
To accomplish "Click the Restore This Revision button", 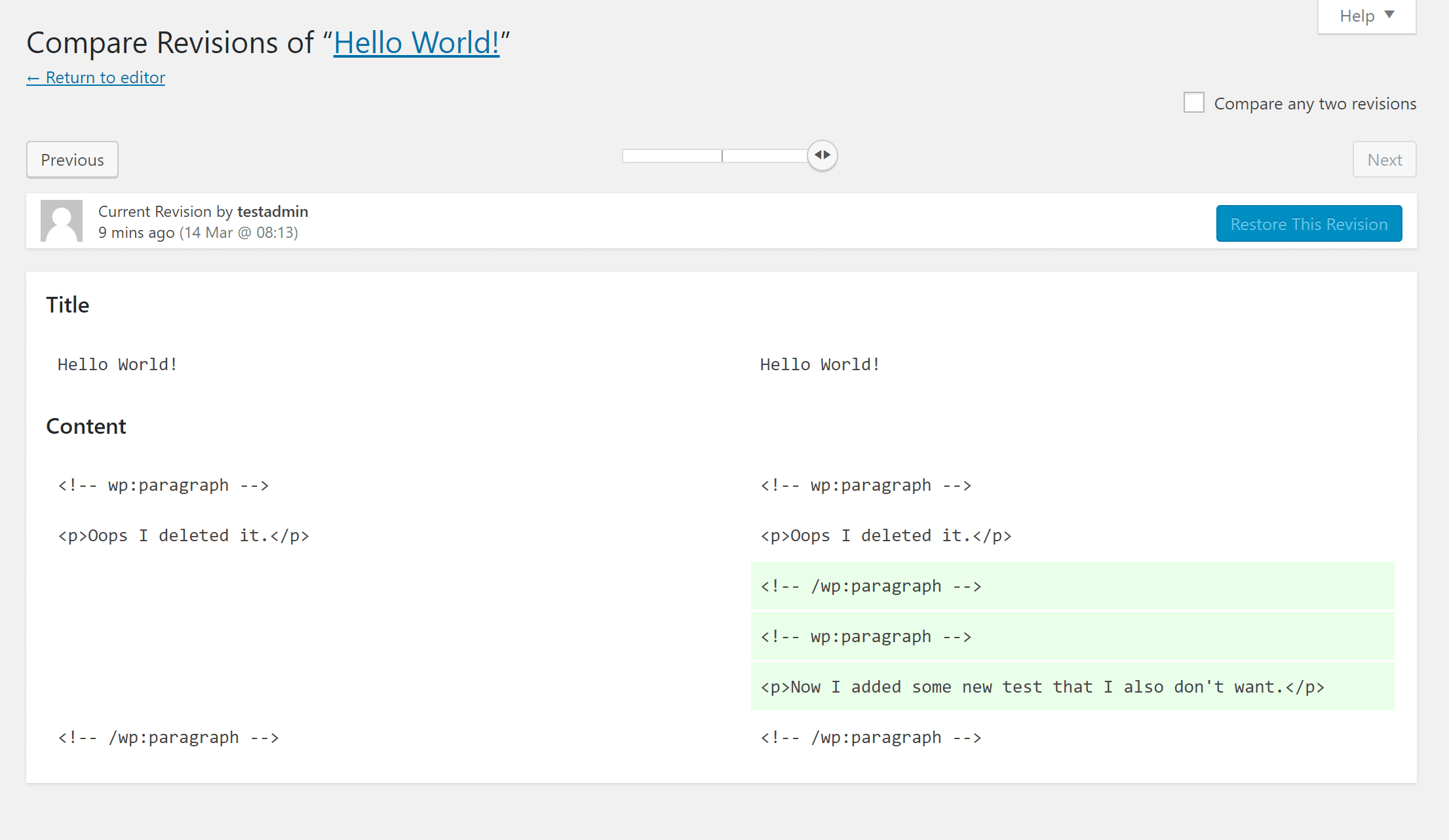I will (1308, 223).
